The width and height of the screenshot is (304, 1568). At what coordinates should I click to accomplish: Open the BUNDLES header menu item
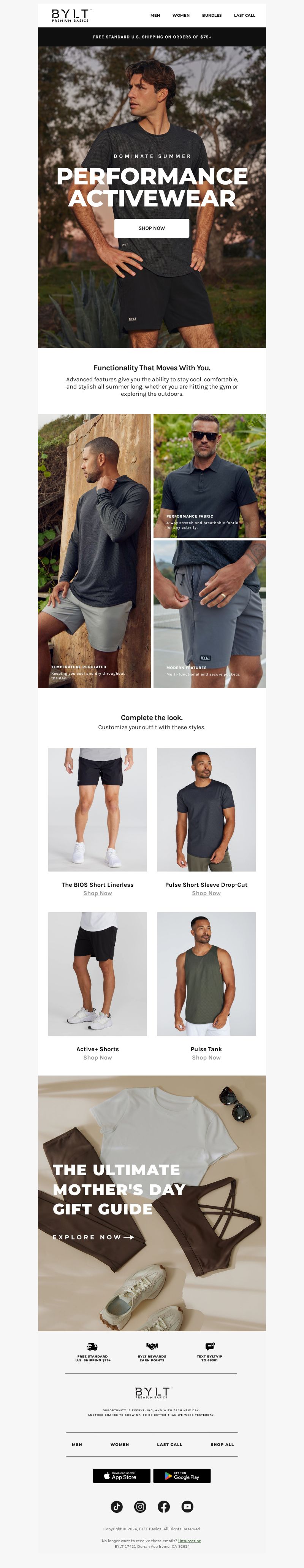(212, 15)
